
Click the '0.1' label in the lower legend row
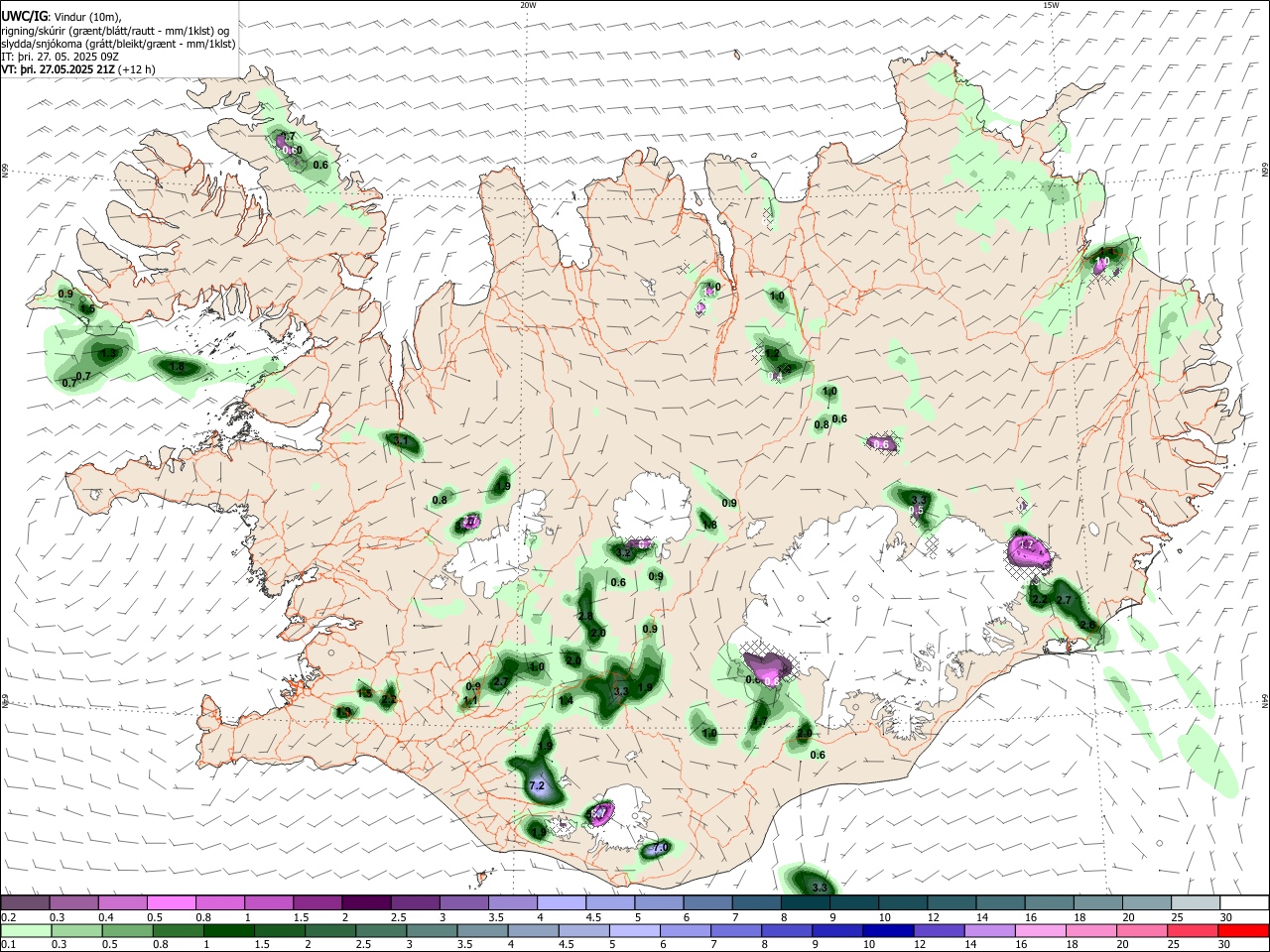click(8, 944)
